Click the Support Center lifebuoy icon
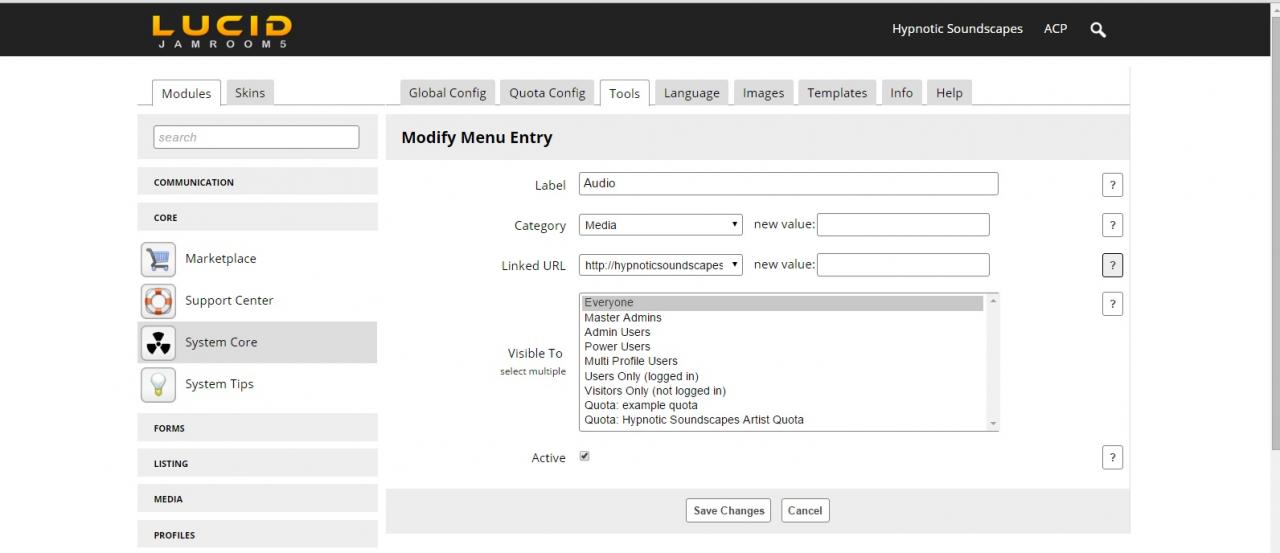 [158, 301]
